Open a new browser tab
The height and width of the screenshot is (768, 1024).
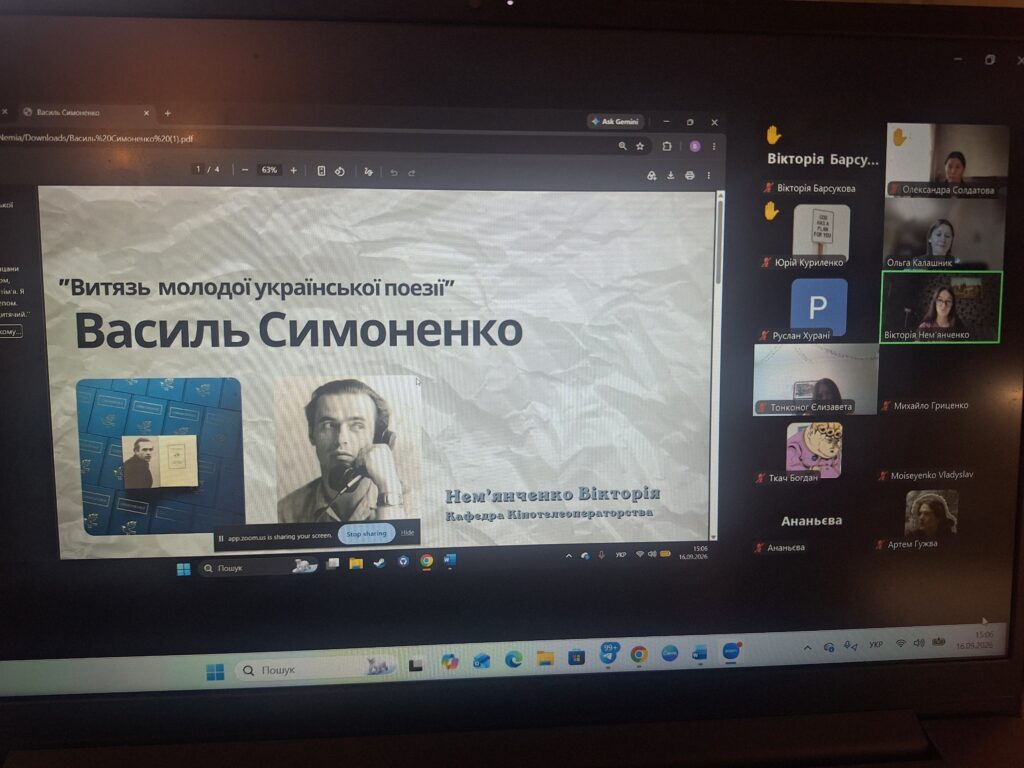(x=167, y=113)
